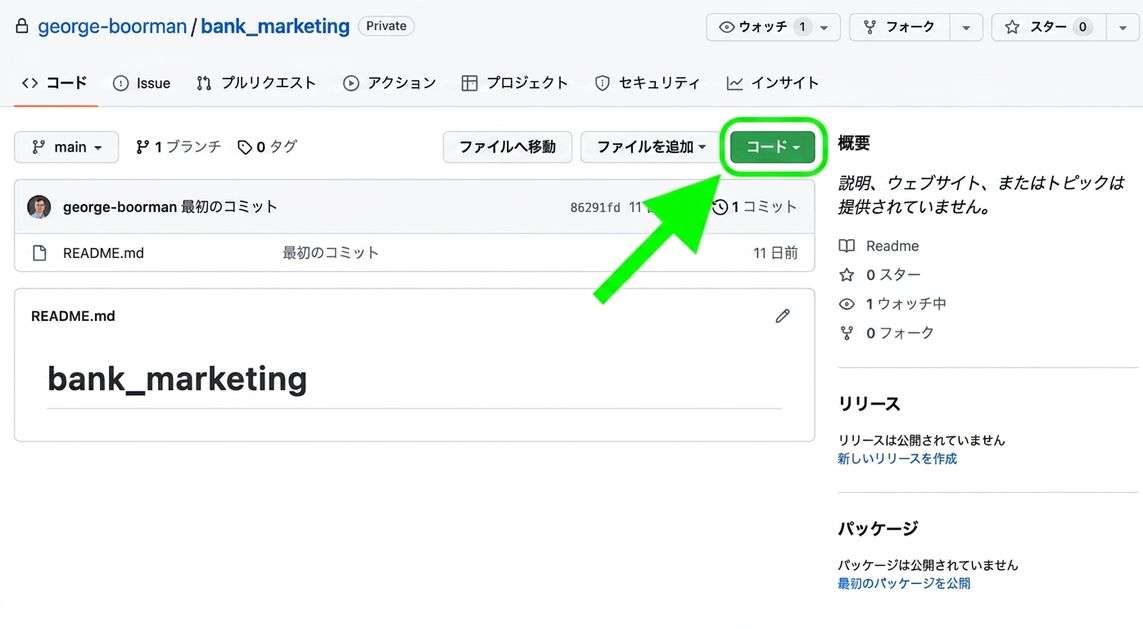Open the 0 スター link in sidebar

coord(893,275)
